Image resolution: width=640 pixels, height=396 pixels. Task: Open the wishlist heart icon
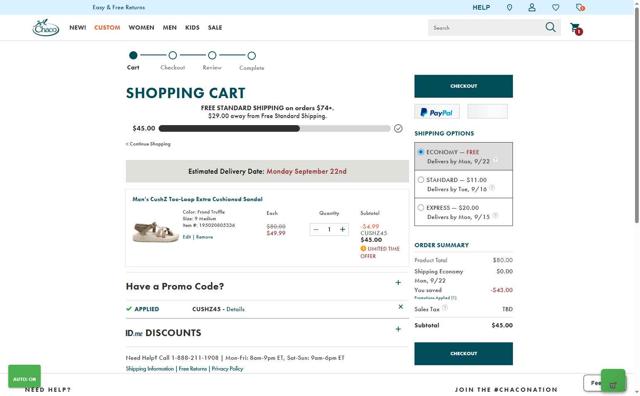pyautogui.click(x=556, y=7)
